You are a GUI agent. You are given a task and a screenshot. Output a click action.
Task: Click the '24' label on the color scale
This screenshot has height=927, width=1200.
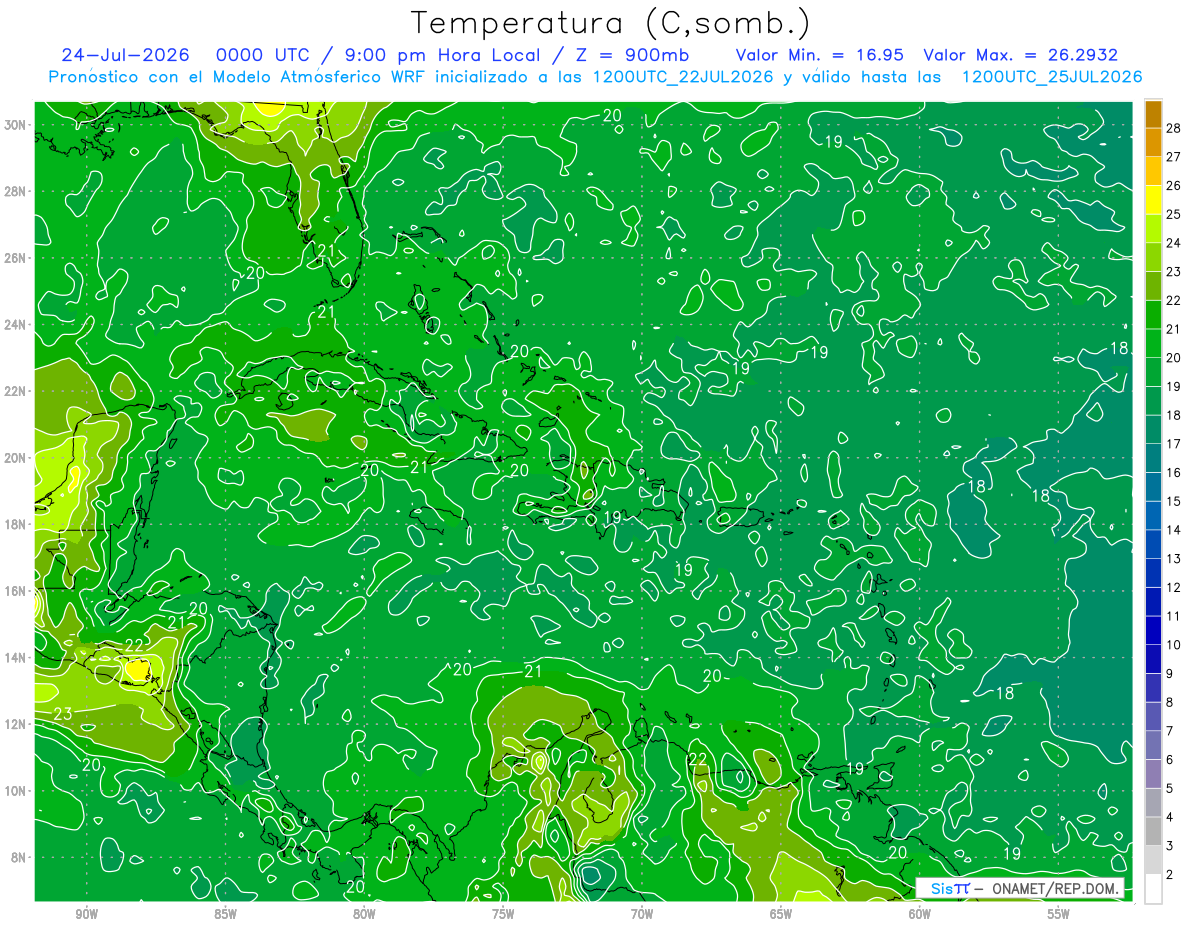click(x=1174, y=243)
